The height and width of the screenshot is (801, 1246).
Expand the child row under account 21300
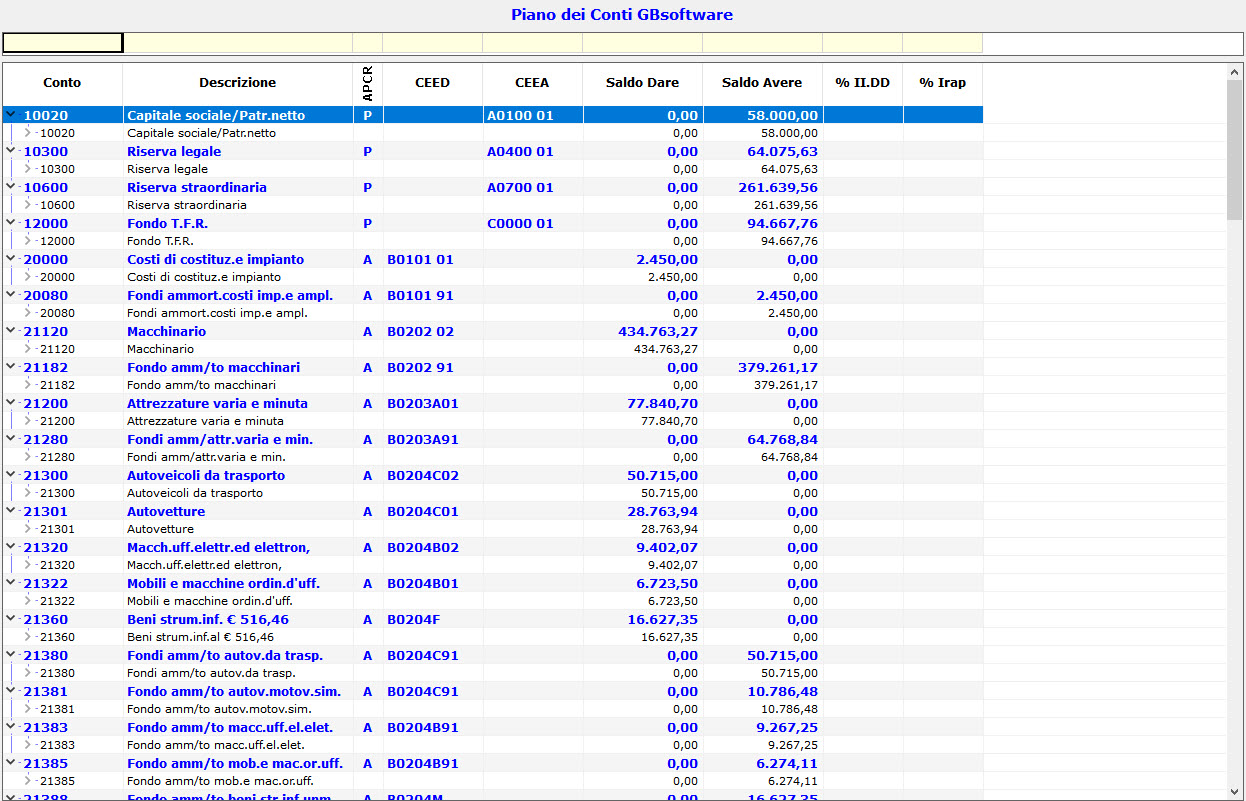click(28, 493)
